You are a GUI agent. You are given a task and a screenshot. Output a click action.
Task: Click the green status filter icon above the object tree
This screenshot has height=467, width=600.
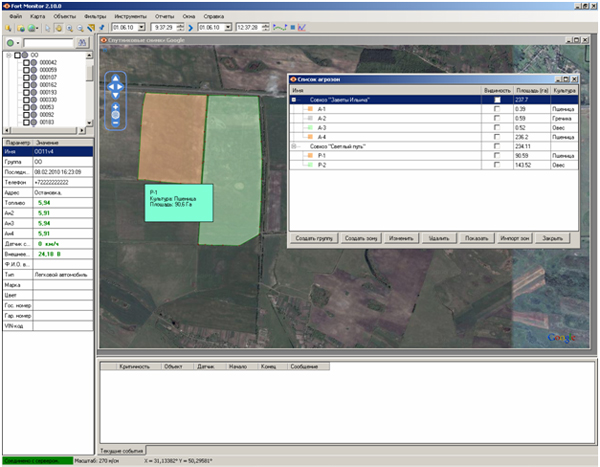(10, 44)
